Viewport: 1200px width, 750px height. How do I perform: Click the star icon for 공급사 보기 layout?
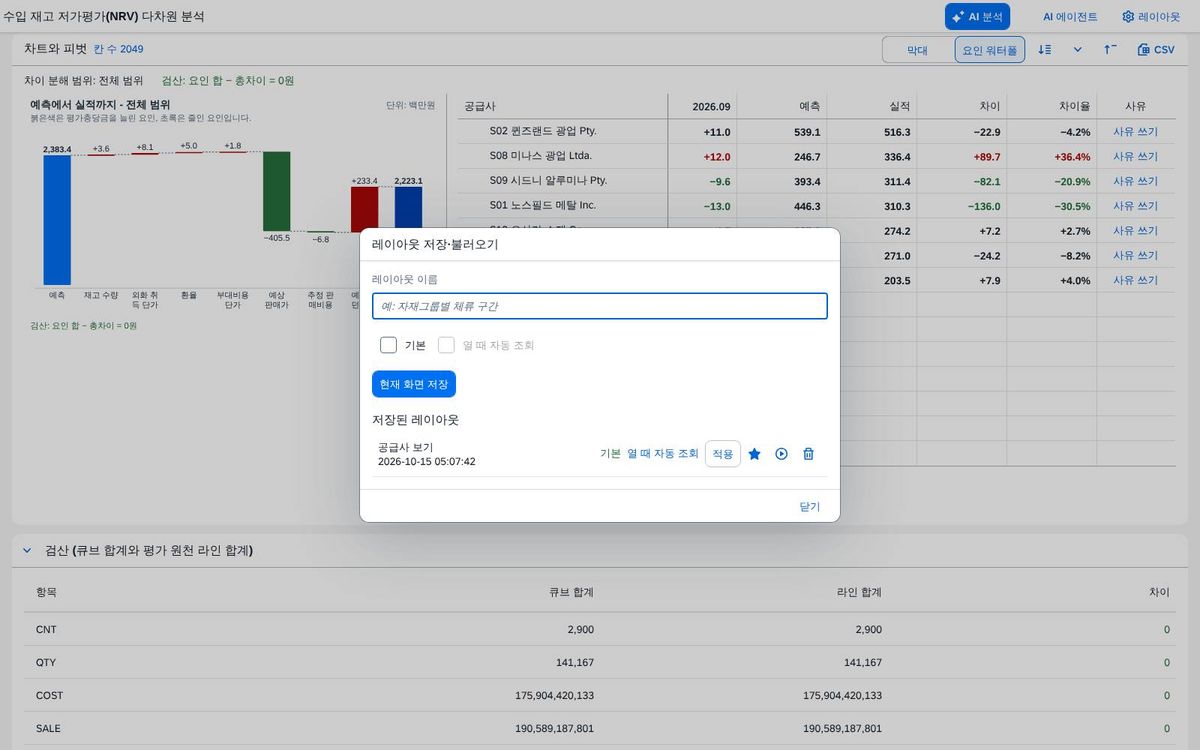[755, 454]
